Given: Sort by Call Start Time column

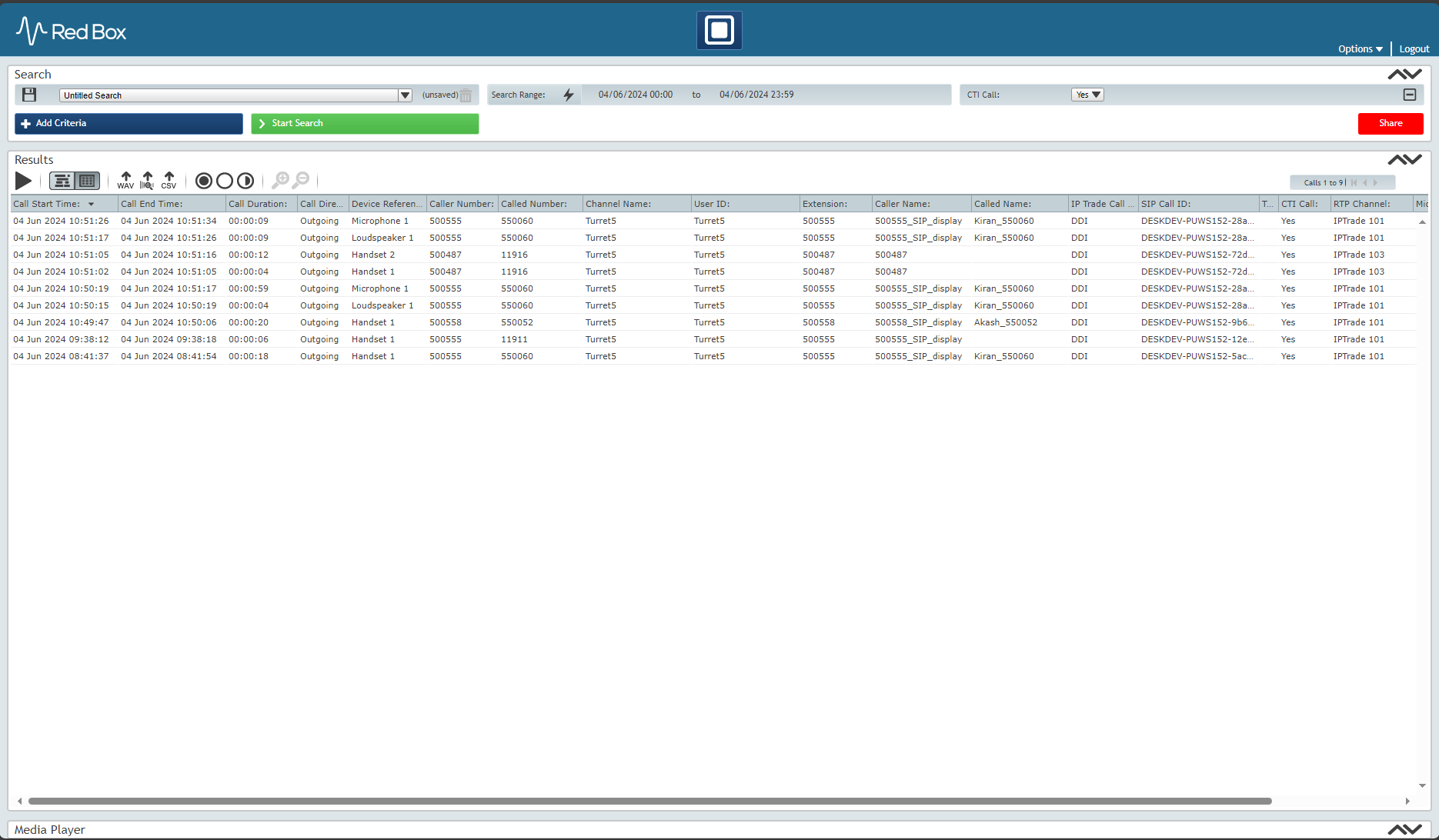Looking at the screenshot, I should [x=64, y=204].
